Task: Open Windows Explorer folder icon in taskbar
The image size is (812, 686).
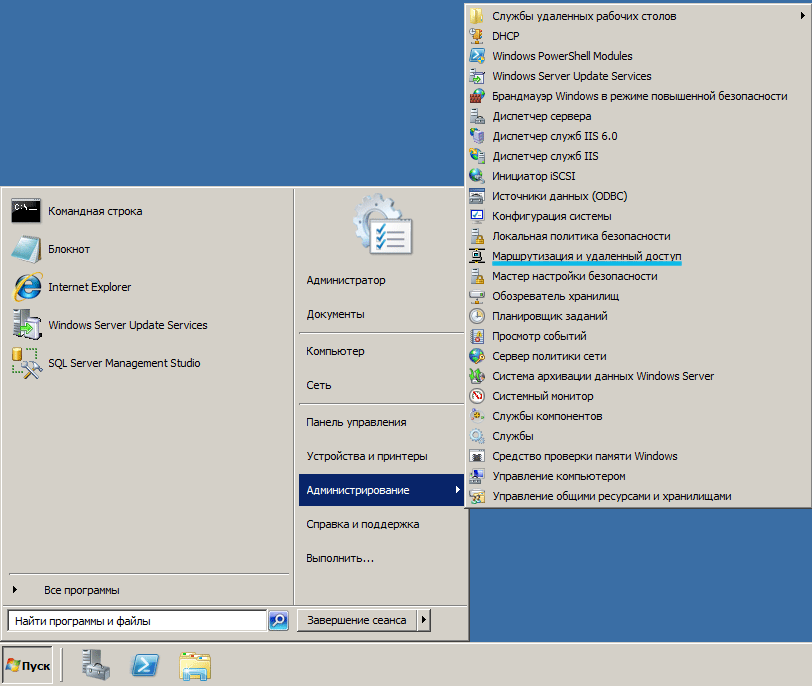Action: point(195,664)
